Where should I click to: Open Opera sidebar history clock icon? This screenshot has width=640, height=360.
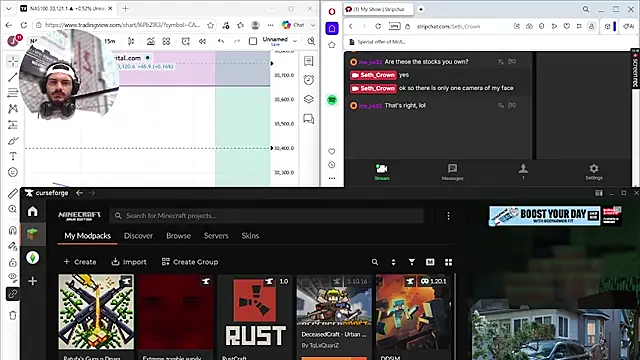coord(332,164)
